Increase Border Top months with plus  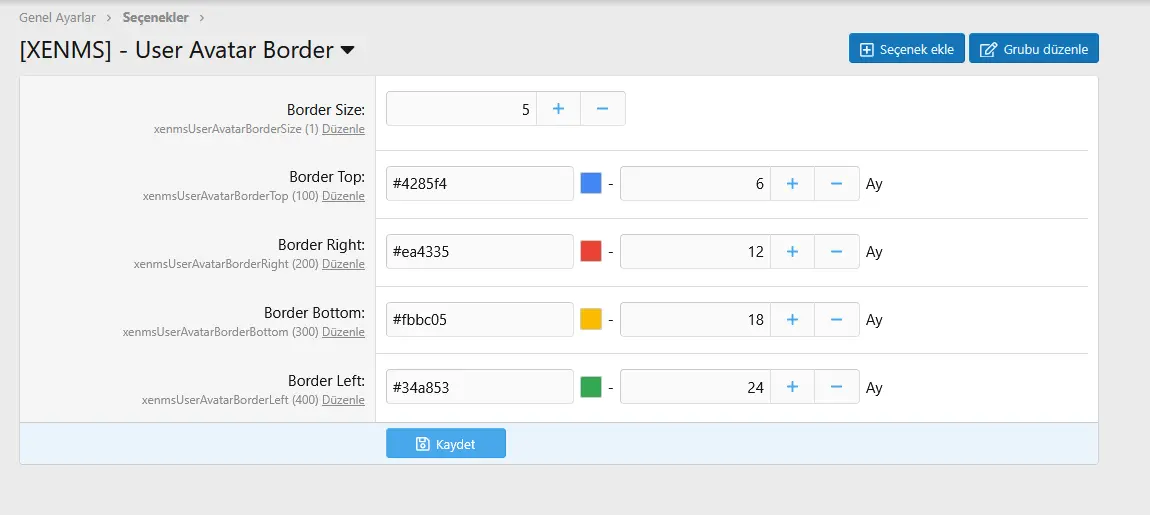pos(792,183)
